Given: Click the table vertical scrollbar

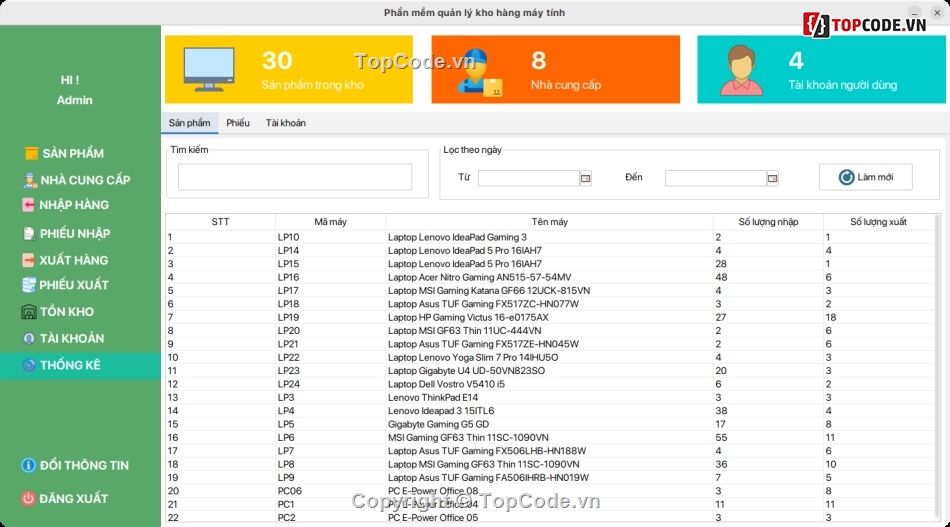Looking at the screenshot, I should [938, 368].
